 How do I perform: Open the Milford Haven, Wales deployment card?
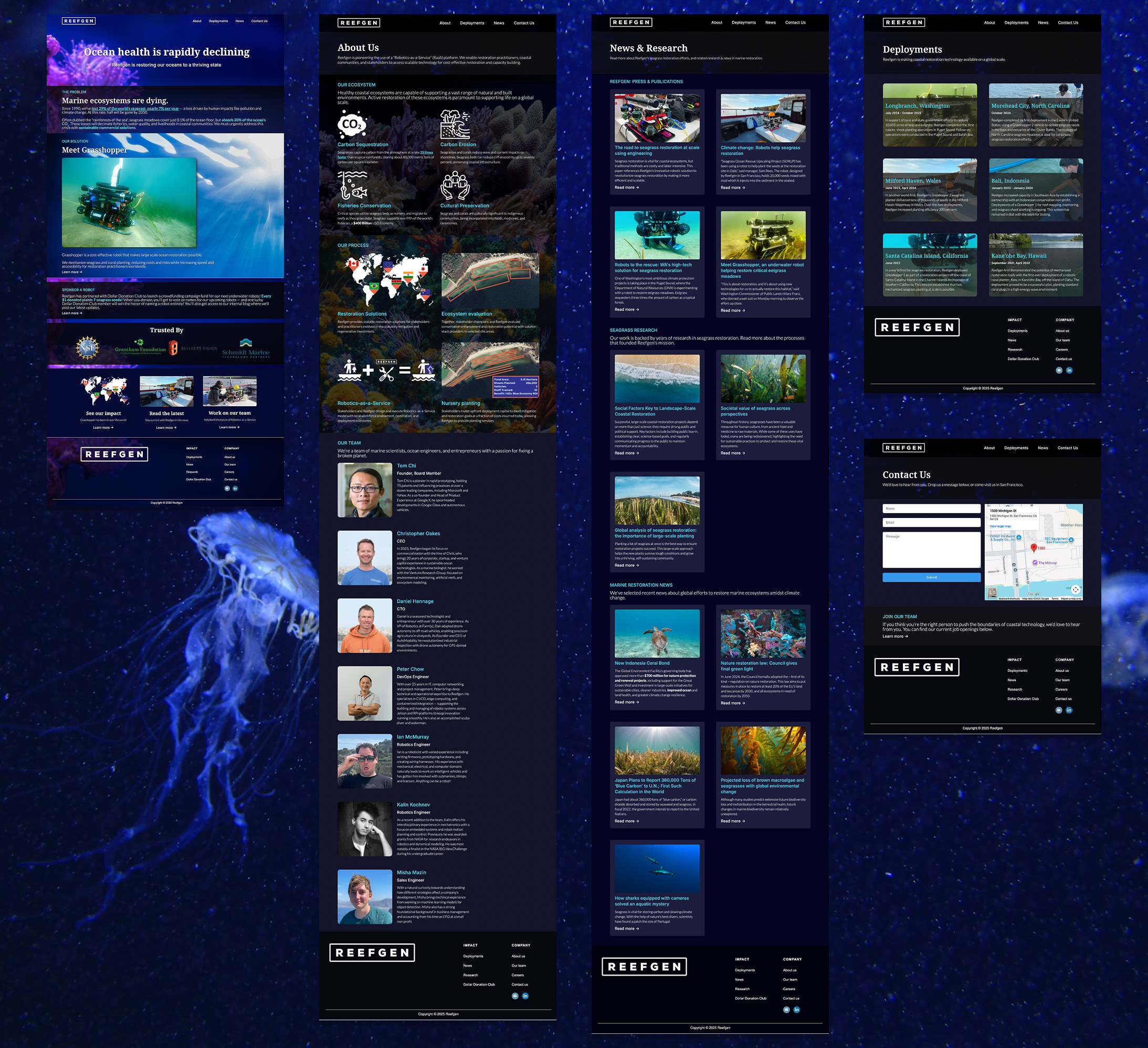pos(931,189)
